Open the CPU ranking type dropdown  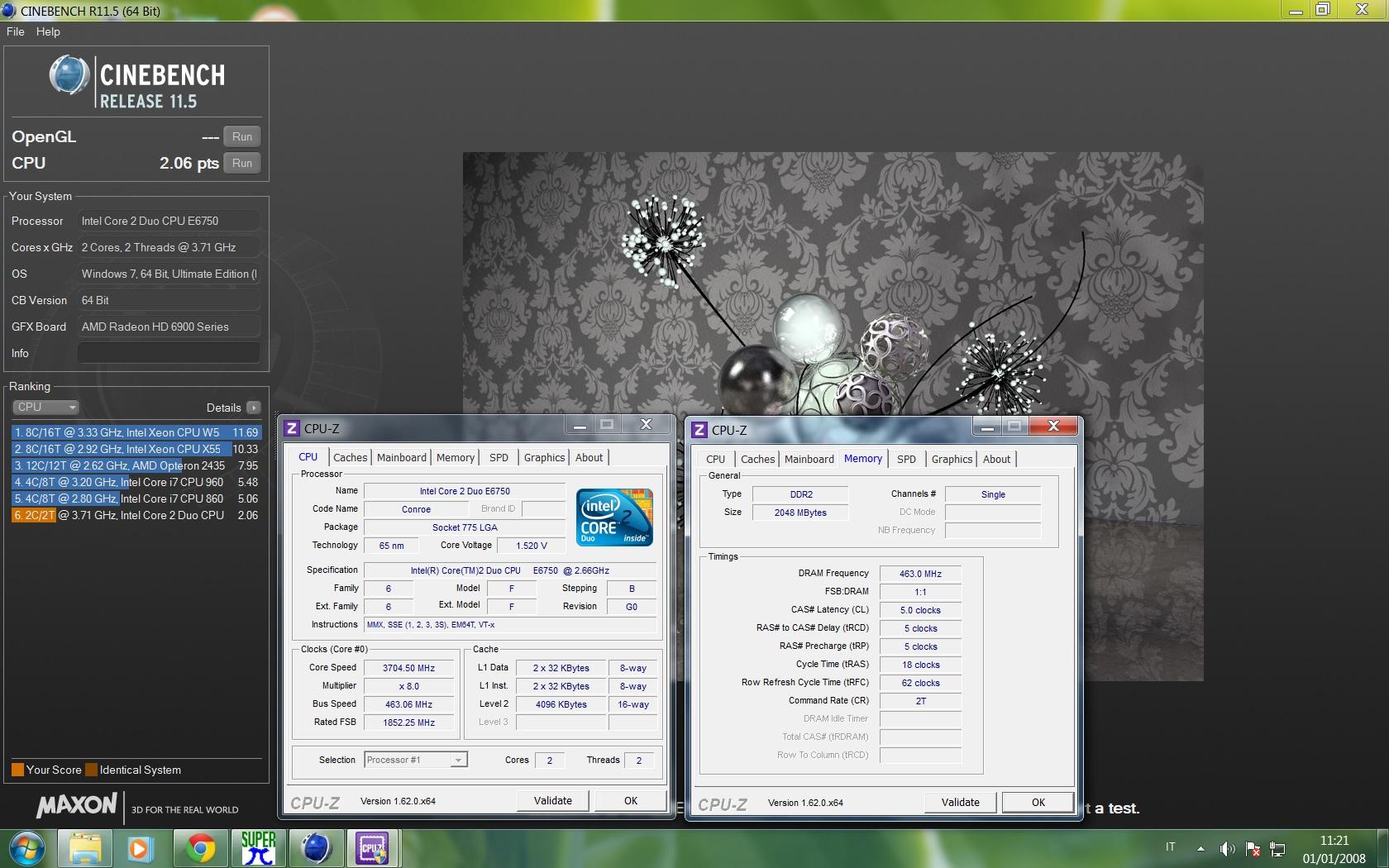(x=45, y=407)
